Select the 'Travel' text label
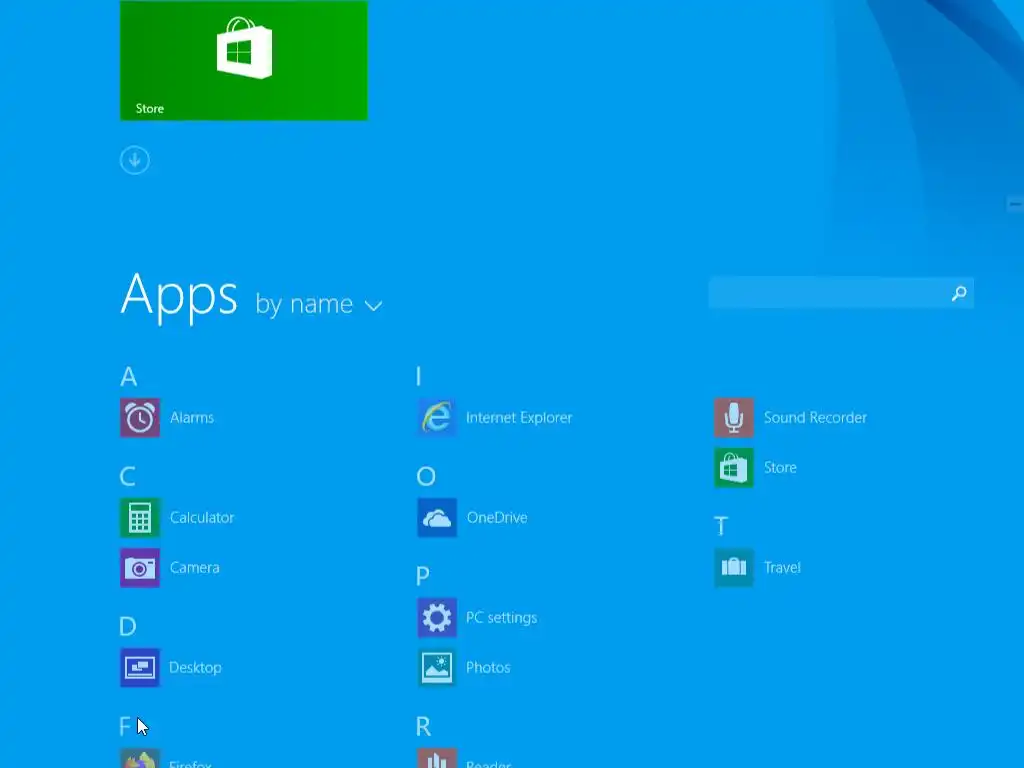 coord(782,568)
